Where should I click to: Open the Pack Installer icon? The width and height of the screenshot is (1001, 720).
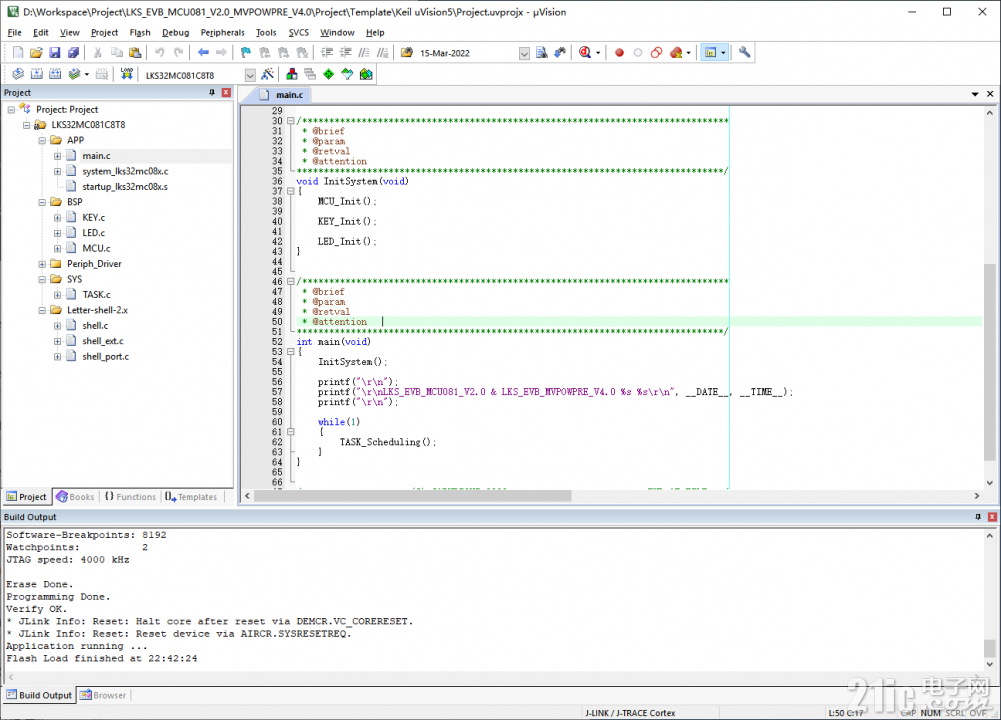pos(366,75)
